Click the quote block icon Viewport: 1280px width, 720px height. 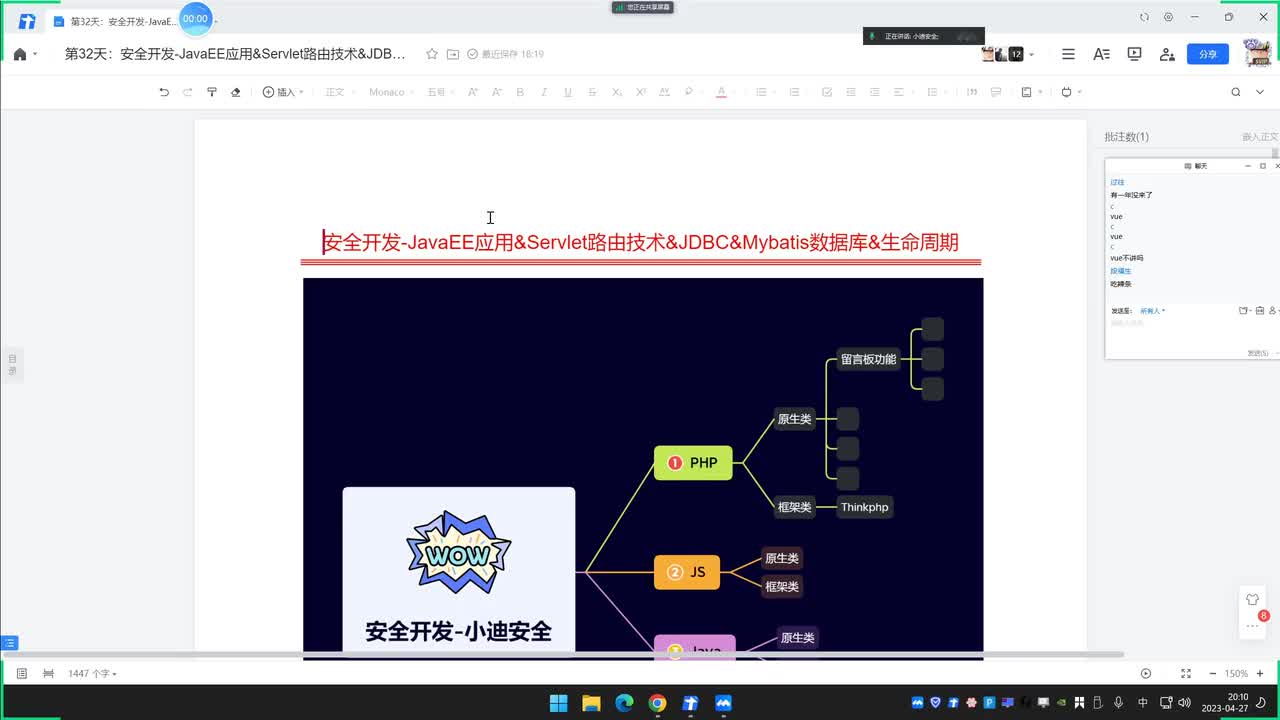point(971,92)
